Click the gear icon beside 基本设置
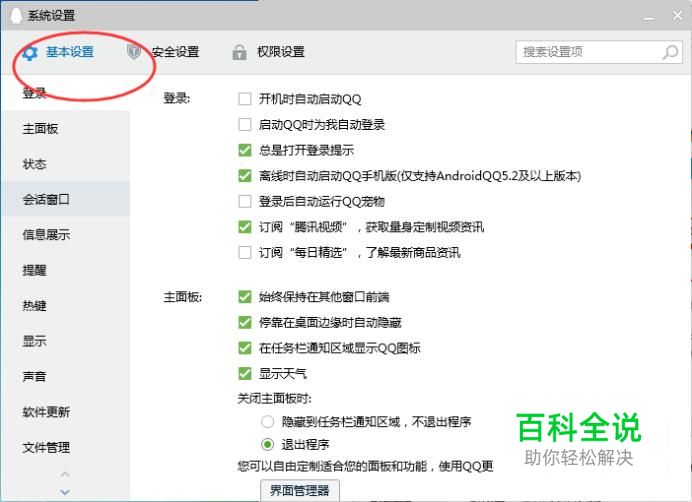 click(x=30, y=53)
